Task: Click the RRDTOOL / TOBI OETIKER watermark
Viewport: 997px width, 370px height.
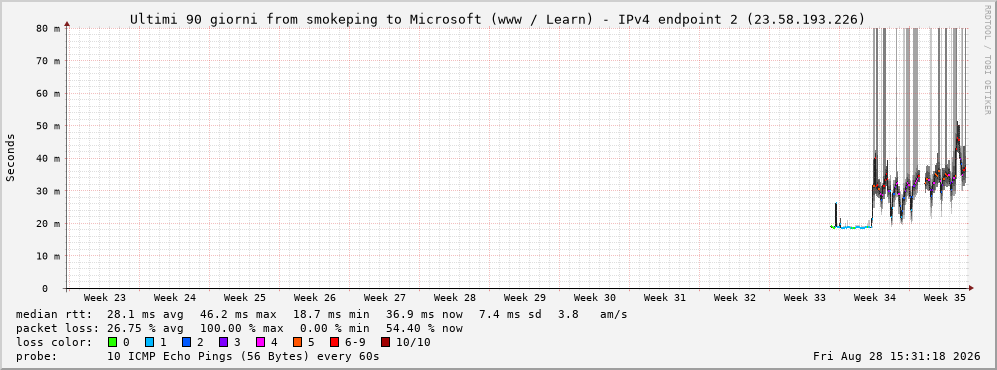Action: pos(987,60)
